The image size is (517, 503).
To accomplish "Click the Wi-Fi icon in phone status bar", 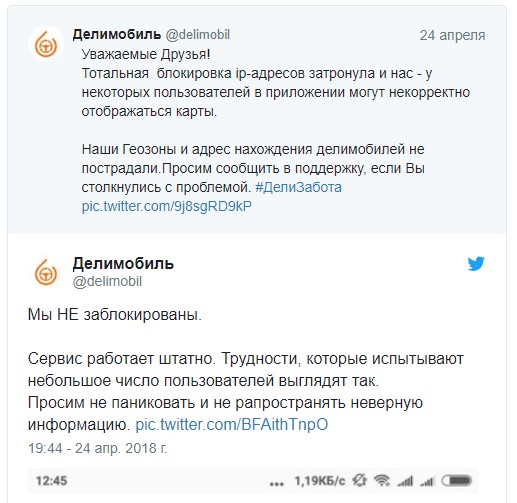I will click(x=382, y=481).
